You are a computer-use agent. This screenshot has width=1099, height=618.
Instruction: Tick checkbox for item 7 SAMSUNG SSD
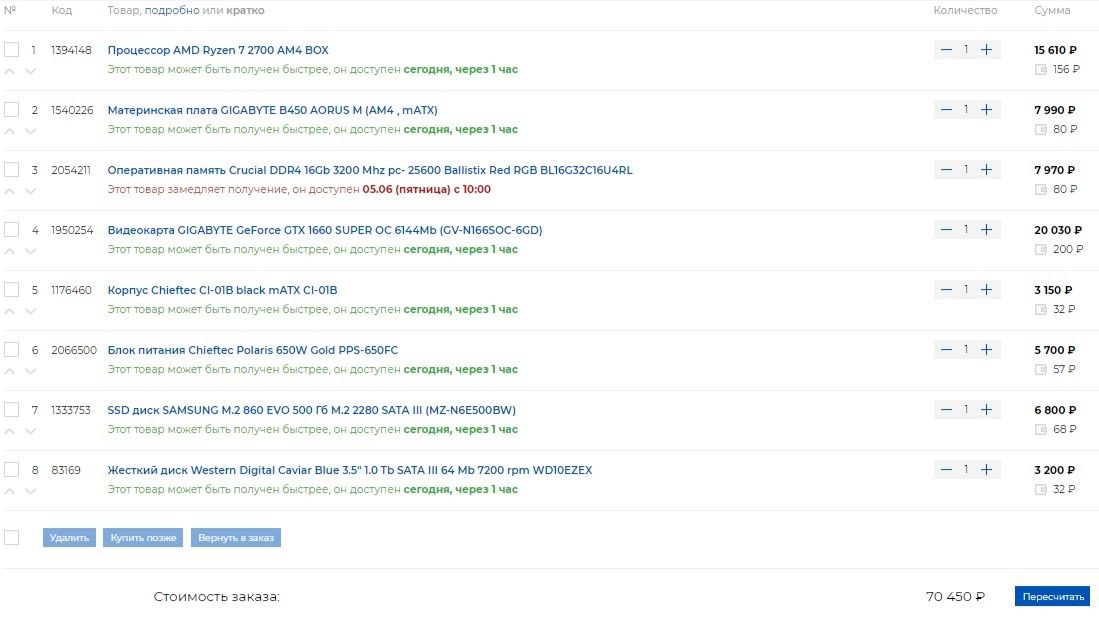pyautogui.click(x=11, y=410)
